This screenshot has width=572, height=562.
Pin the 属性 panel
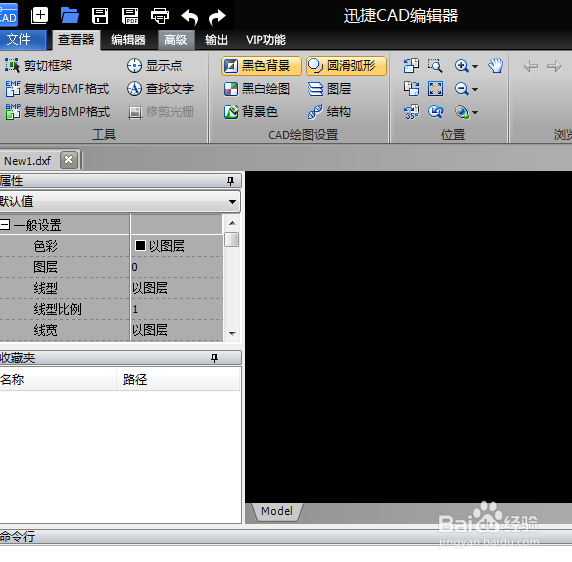click(230, 181)
